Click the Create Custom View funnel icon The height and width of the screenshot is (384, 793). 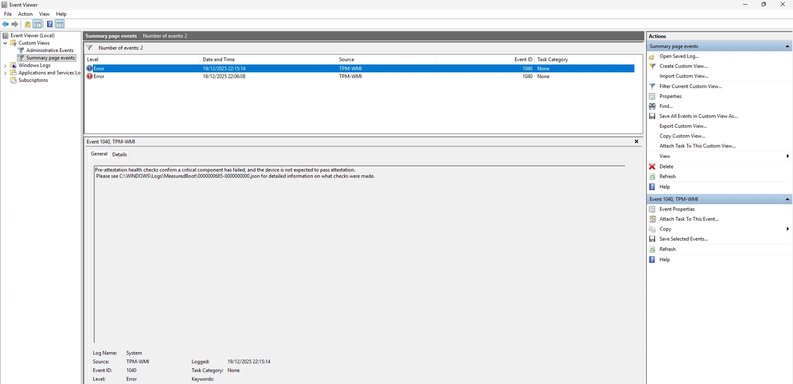click(652, 66)
